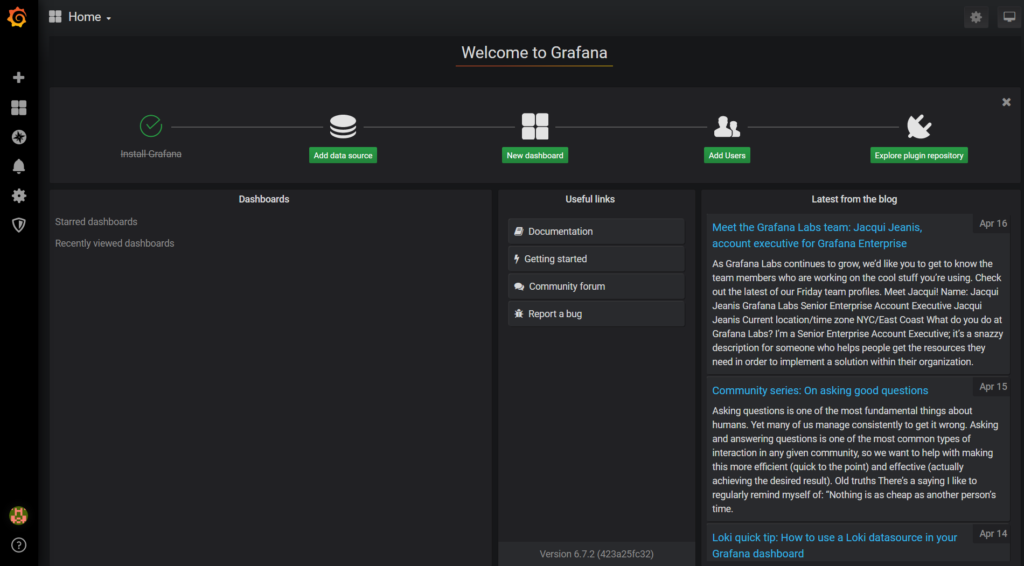The height and width of the screenshot is (566, 1024).
Task: Click the Recently viewed dashboards heading
Action: 114,243
